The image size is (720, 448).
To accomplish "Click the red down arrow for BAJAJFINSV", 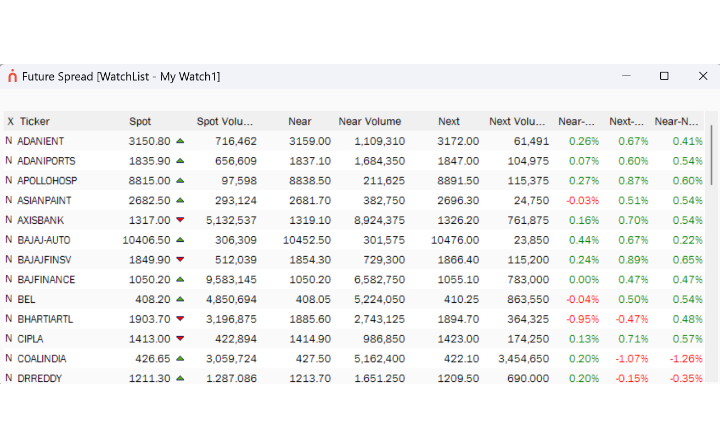I will tap(180, 259).
